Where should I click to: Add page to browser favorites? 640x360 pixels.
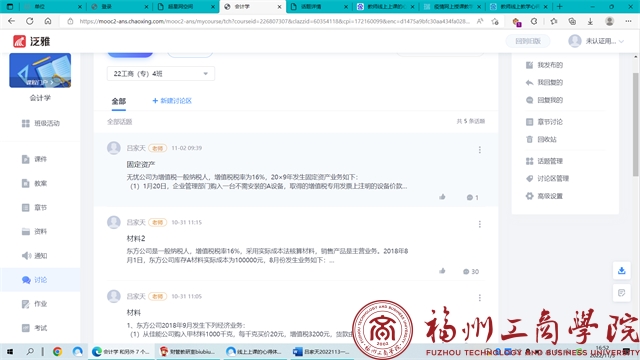pos(495,21)
